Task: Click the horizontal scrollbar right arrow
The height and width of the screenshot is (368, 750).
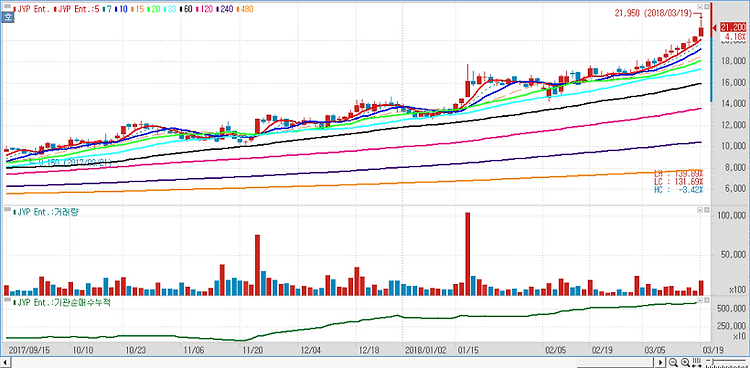Action: (x=661, y=363)
